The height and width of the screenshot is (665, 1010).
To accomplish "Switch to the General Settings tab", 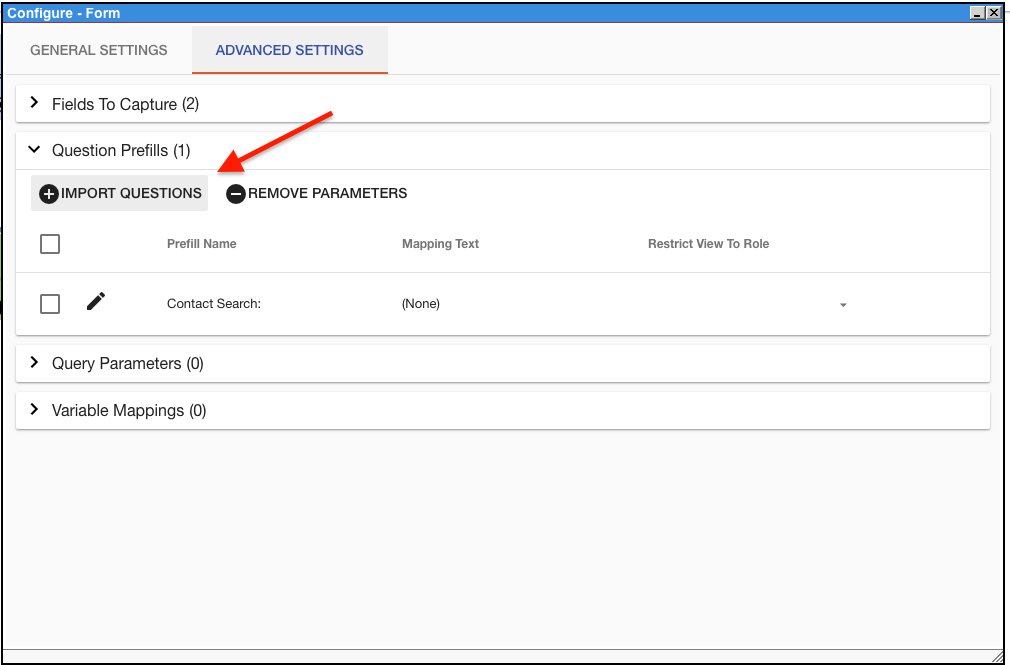I will pyautogui.click(x=98, y=50).
